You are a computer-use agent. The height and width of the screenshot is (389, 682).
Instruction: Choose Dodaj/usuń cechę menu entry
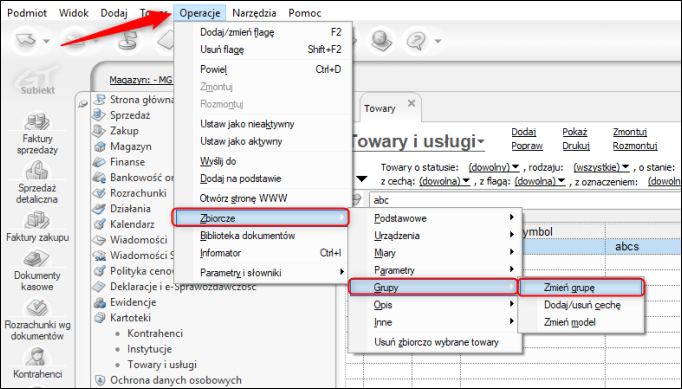tap(581, 305)
